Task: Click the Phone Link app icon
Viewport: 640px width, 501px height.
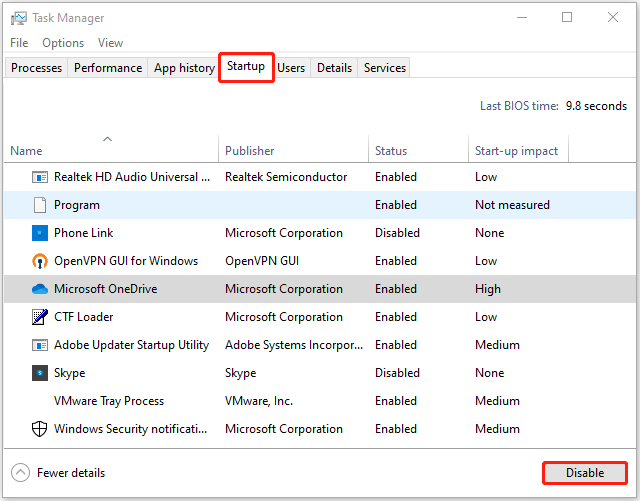Action: pyautogui.click(x=40, y=233)
